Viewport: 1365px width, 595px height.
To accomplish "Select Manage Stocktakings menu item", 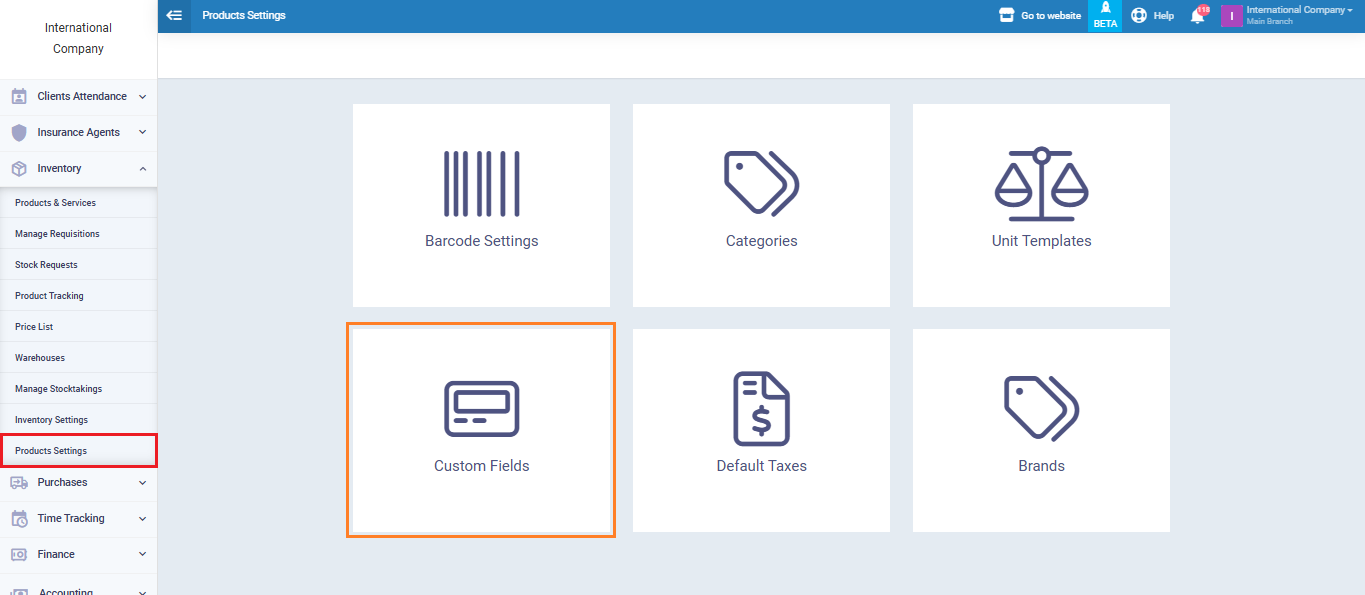I will click(x=59, y=389).
